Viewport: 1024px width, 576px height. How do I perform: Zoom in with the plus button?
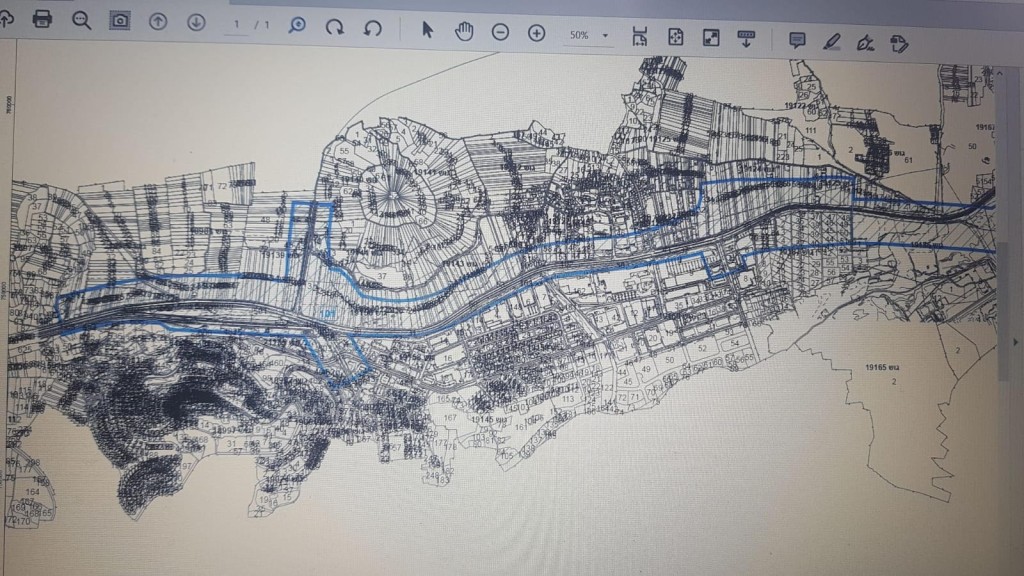click(x=536, y=33)
